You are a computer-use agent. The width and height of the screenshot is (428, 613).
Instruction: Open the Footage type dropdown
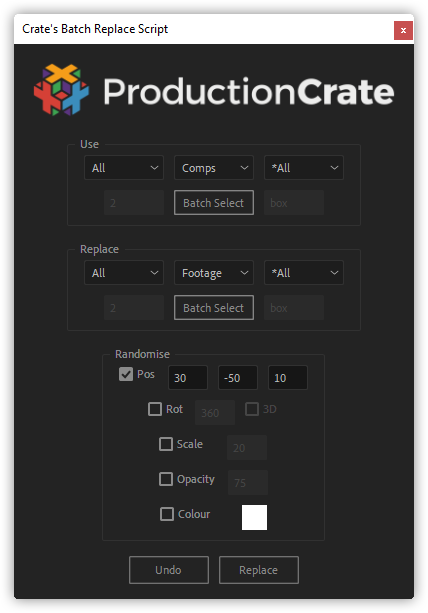(214, 272)
